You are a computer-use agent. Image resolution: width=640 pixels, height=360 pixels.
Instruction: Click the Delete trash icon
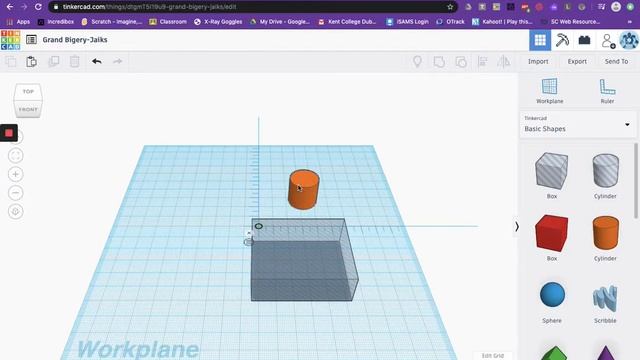click(74, 62)
